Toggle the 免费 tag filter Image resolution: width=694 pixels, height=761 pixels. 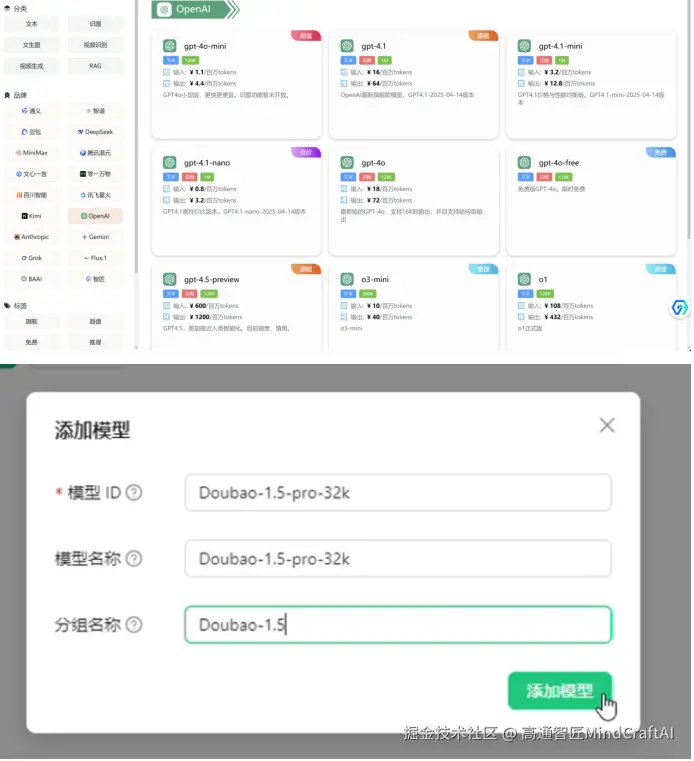[32, 342]
